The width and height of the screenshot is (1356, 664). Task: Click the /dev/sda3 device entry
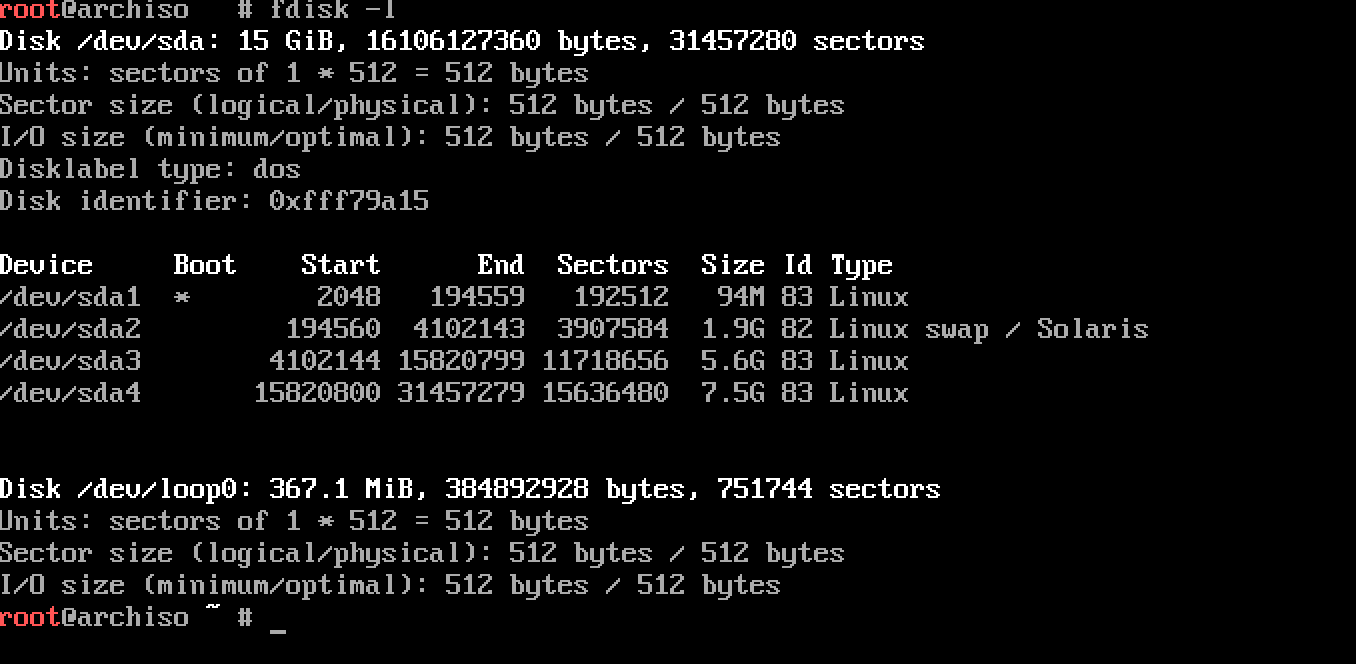(x=70, y=361)
